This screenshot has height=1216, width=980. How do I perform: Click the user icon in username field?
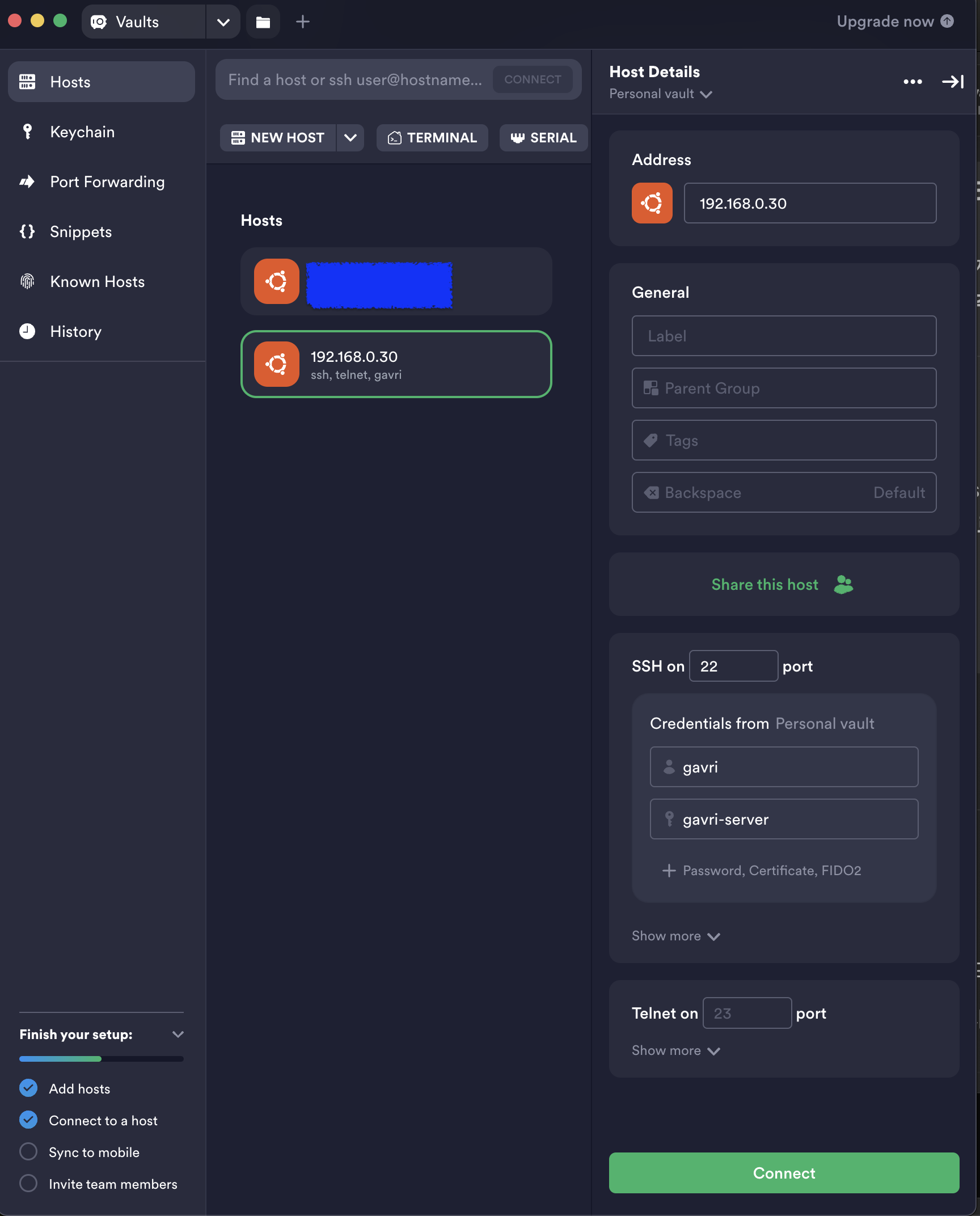click(669, 767)
